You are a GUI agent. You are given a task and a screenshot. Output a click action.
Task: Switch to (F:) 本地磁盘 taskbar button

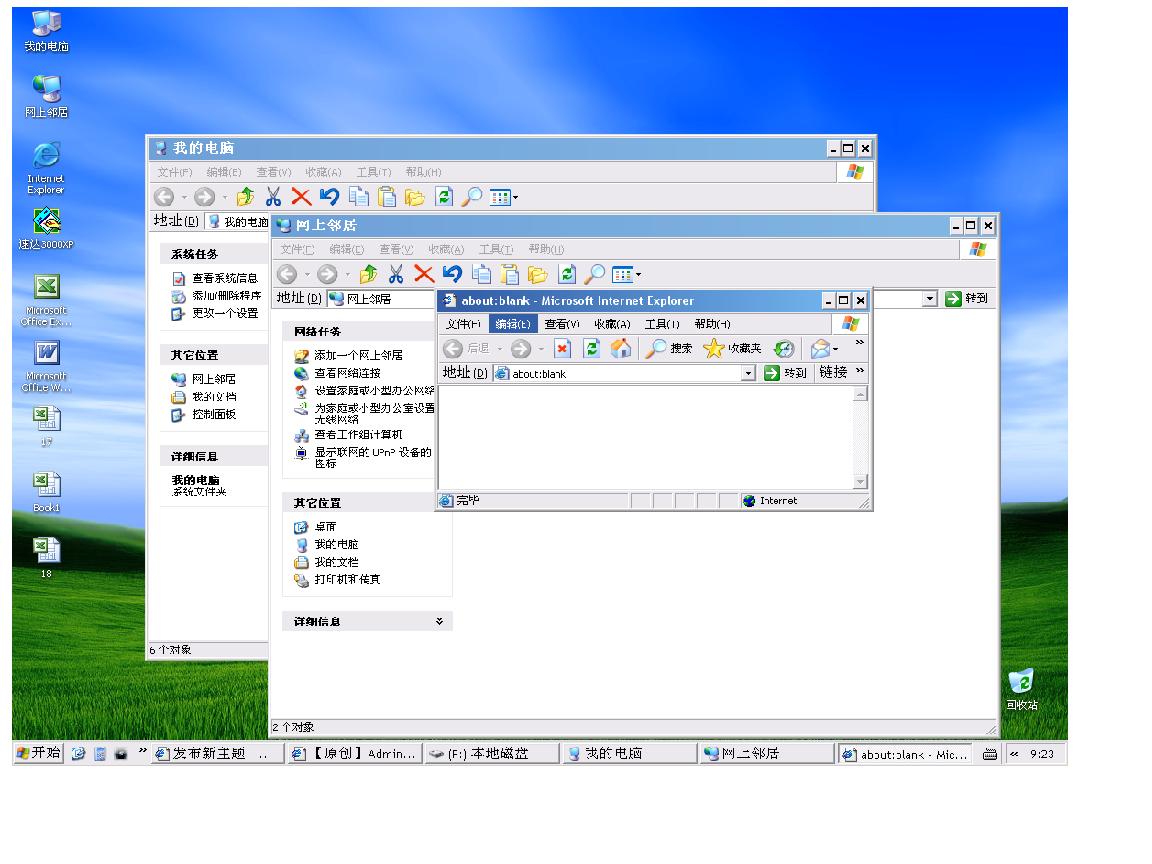(491, 754)
